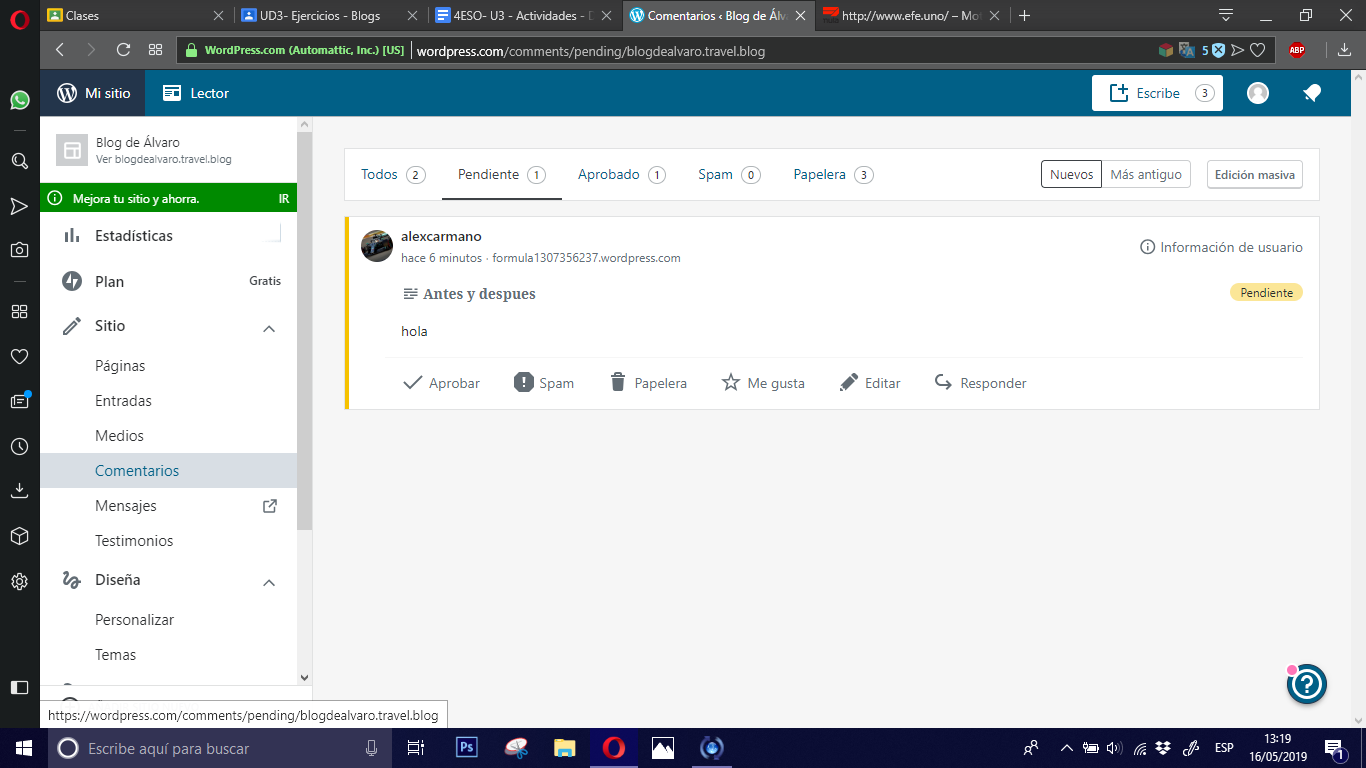
Task: Sort comments by Más antiguo
Action: coord(1146,174)
